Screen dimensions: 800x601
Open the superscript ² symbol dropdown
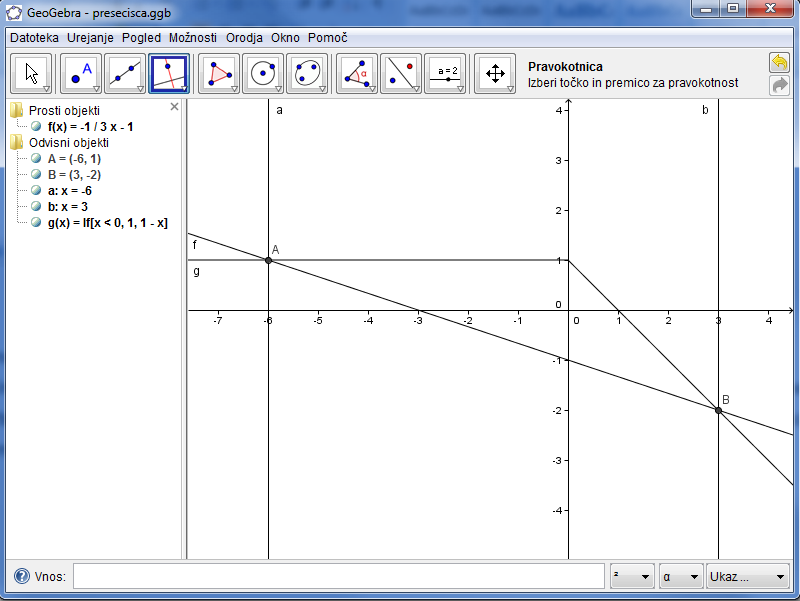pos(632,577)
